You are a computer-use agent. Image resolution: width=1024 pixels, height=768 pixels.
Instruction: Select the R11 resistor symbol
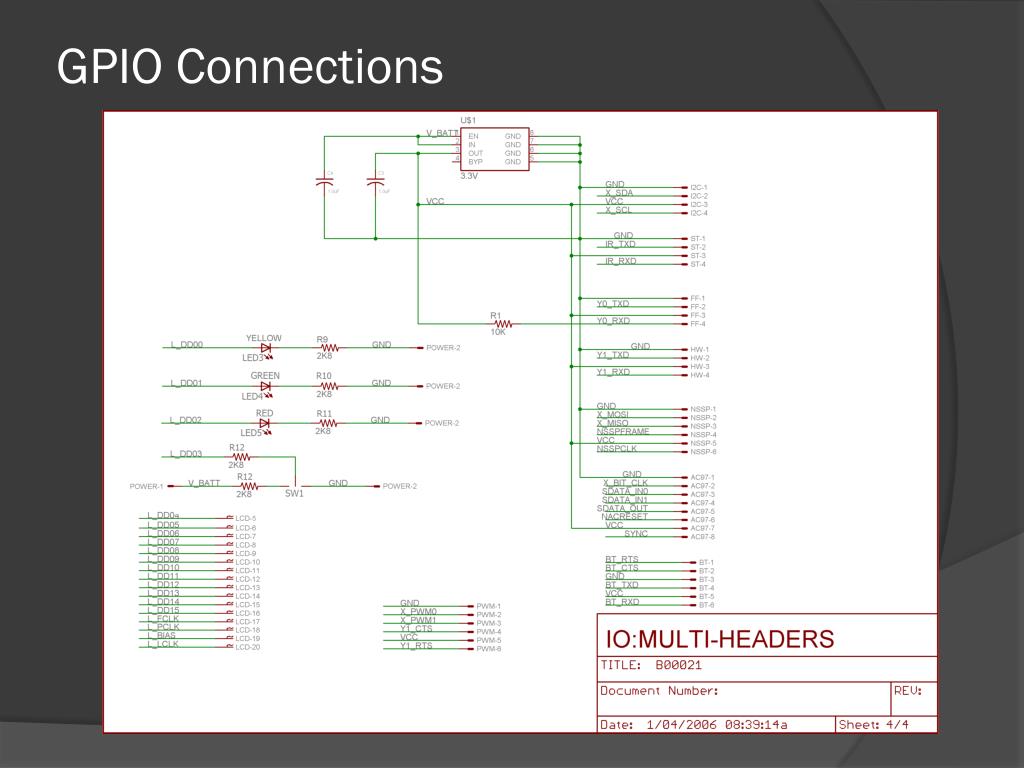(328, 423)
